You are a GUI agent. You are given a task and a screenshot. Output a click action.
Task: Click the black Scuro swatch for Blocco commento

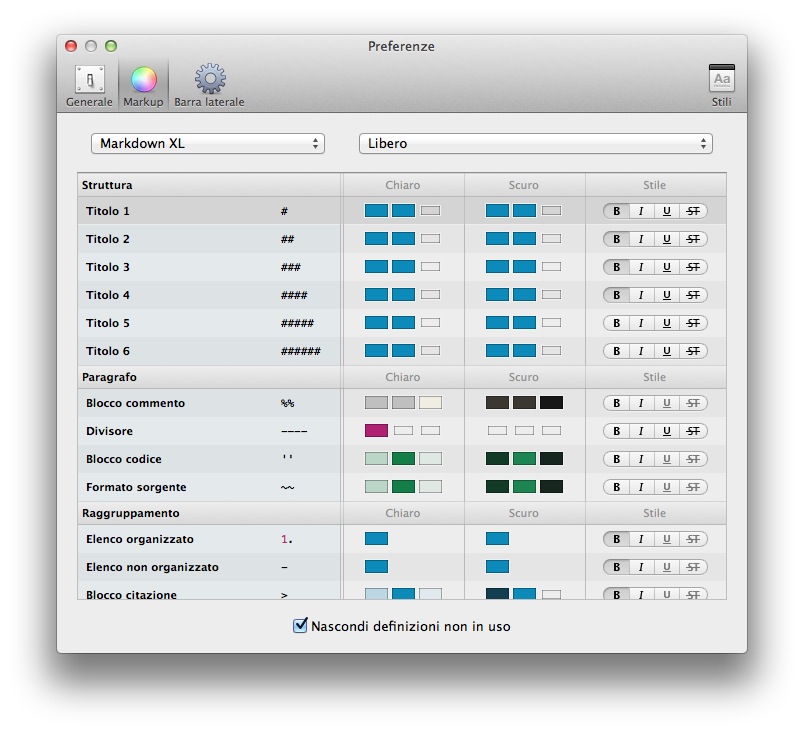point(551,403)
